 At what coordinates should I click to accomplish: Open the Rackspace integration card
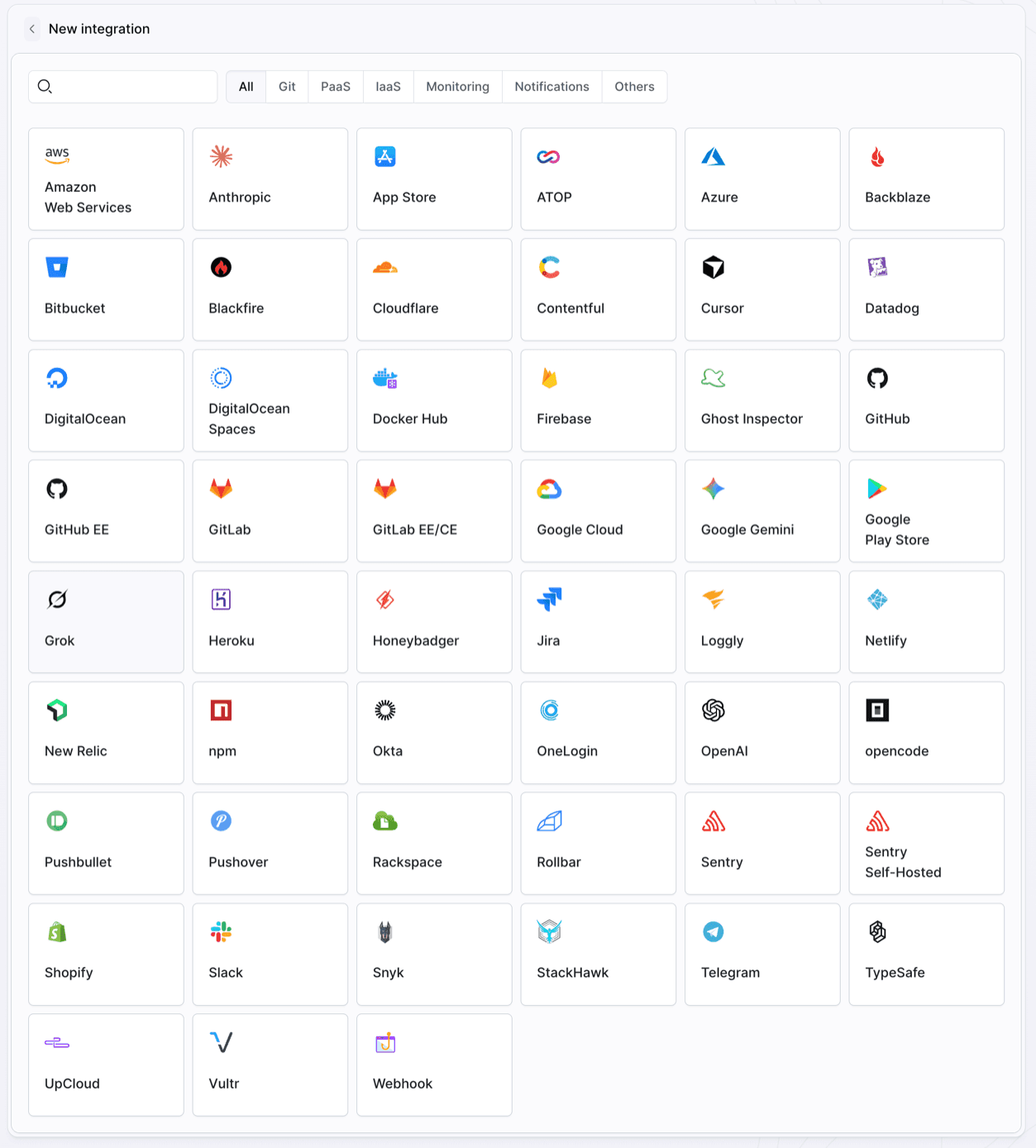[x=434, y=844]
